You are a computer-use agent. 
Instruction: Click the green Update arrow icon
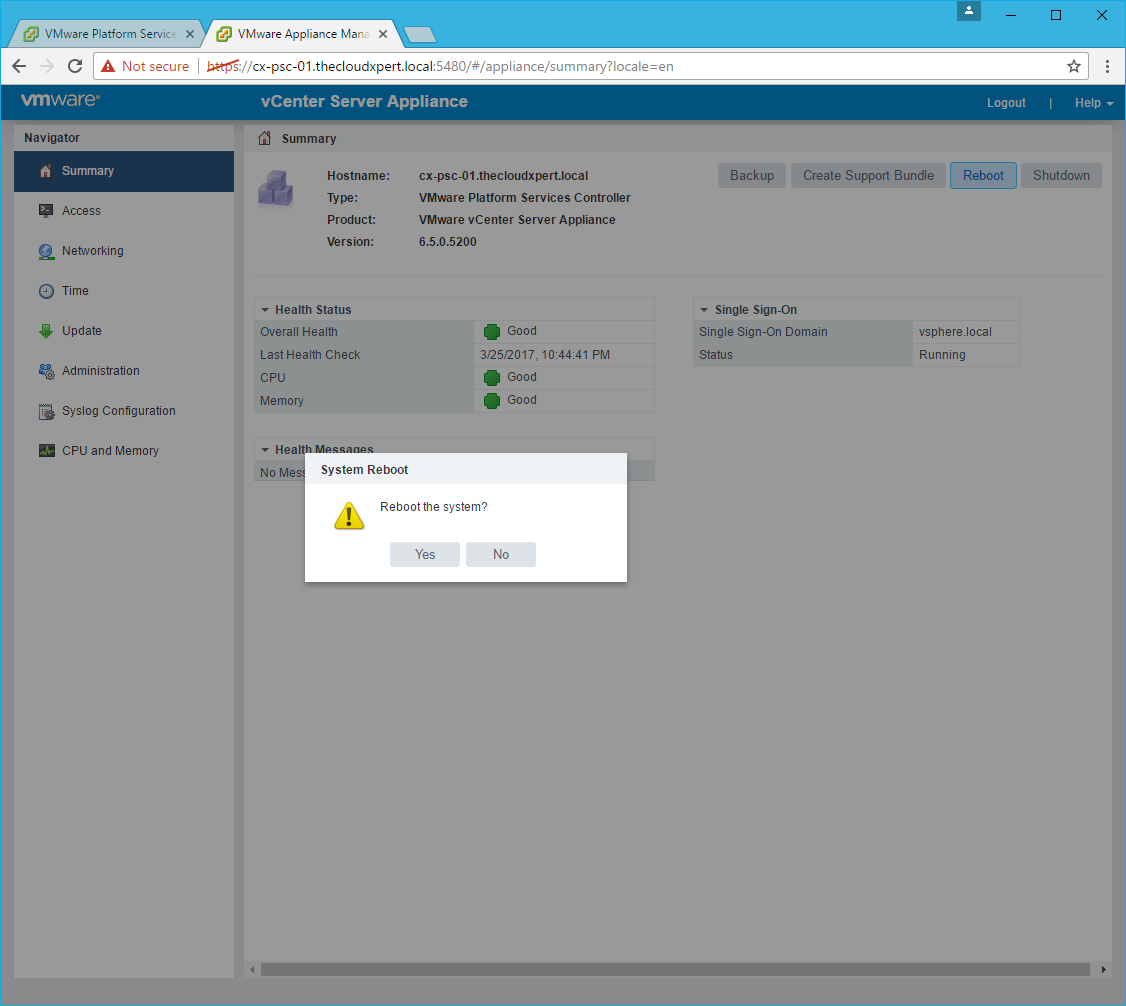tap(45, 331)
